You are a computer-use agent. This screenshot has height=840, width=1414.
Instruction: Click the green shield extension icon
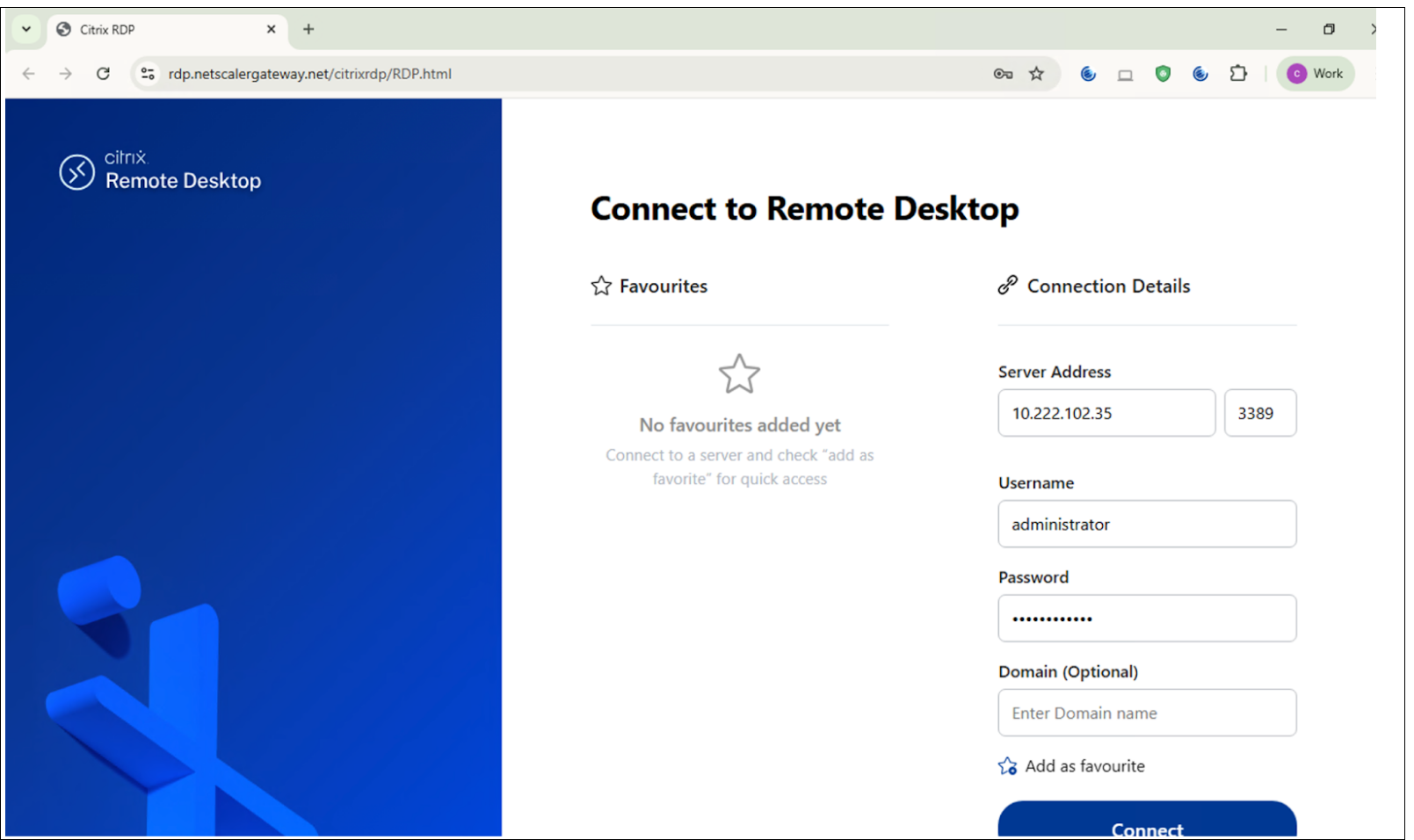(x=1163, y=74)
